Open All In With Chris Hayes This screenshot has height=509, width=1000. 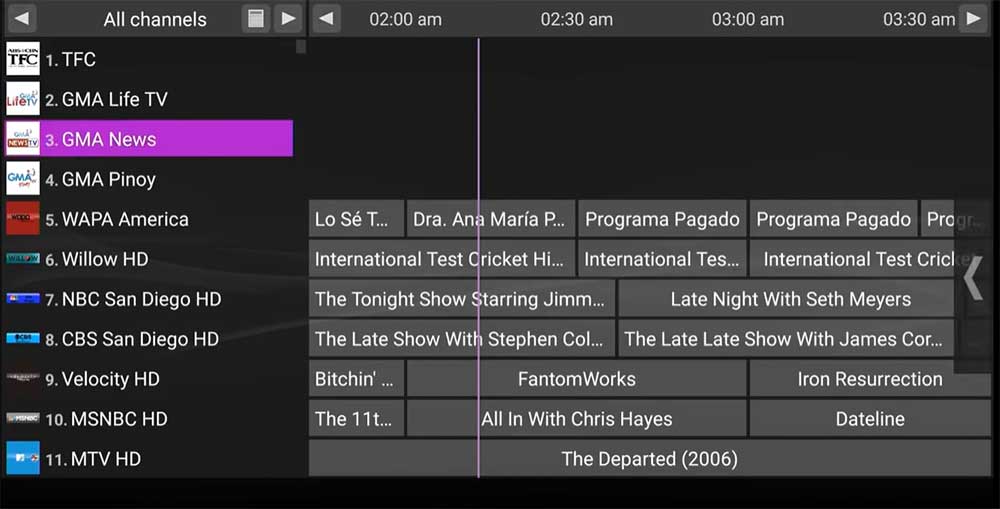(x=577, y=418)
